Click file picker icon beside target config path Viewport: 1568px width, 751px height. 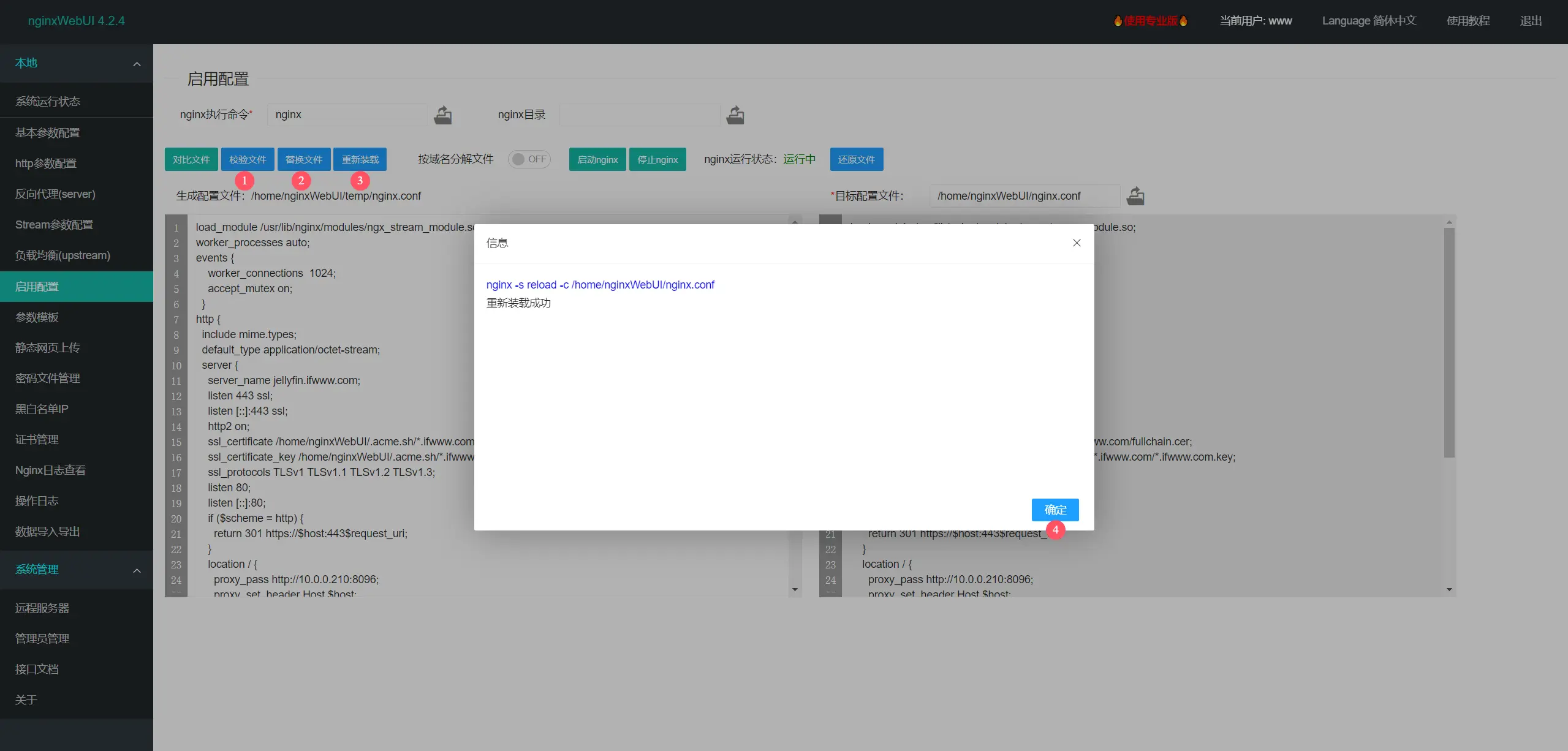[1135, 196]
